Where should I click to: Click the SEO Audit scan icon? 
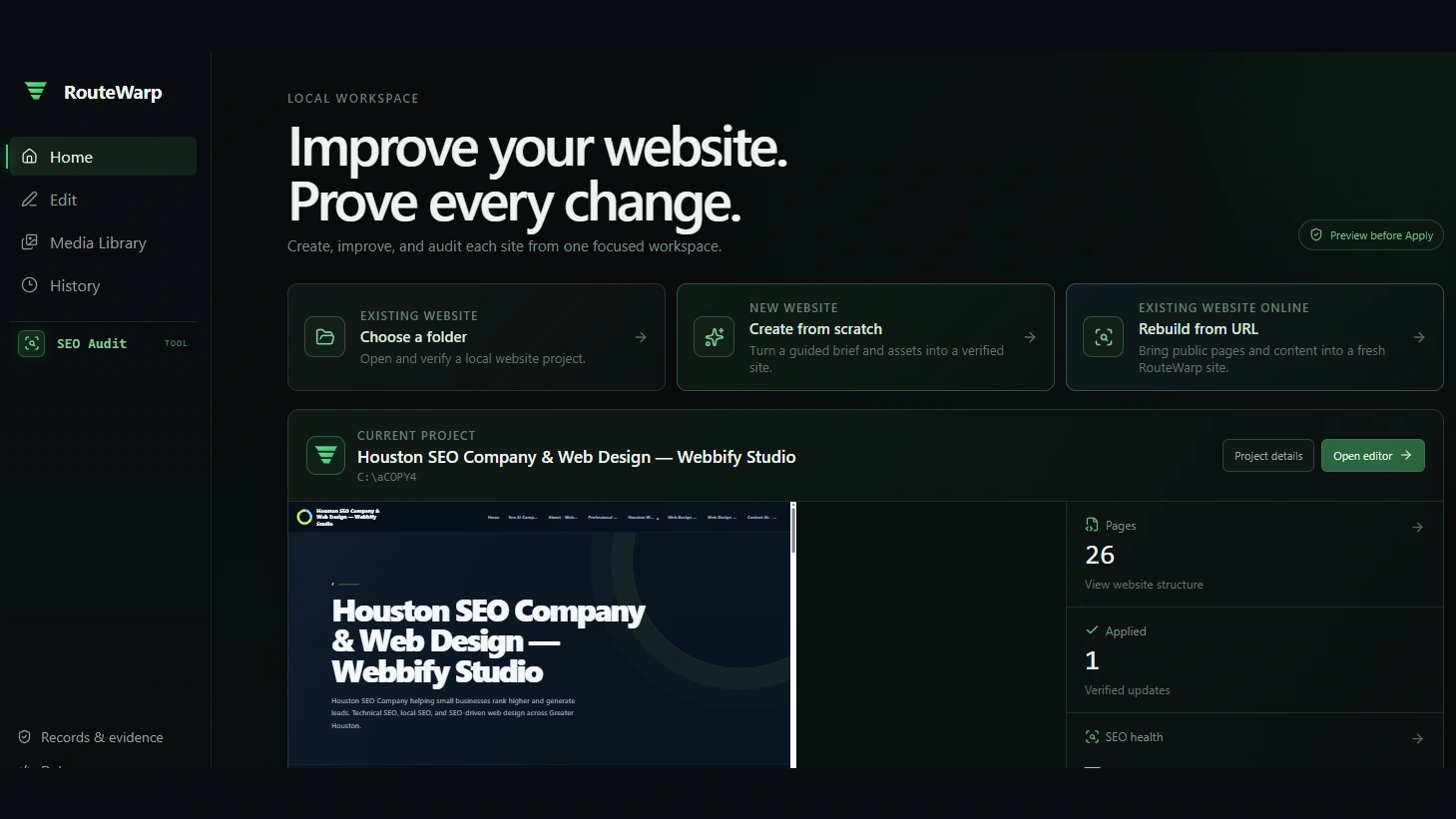(x=32, y=343)
